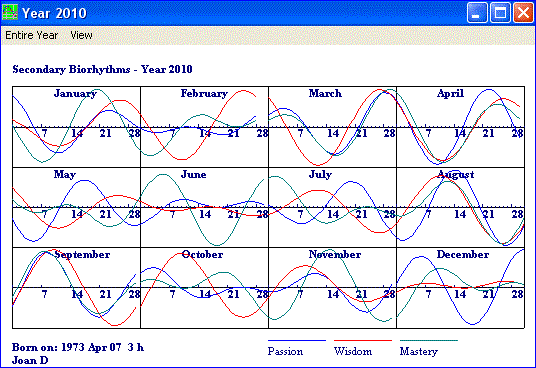Image resolution: width=536 pixels, height=368 pixels.
Task: Select the January chart panel
Action: 76,127
